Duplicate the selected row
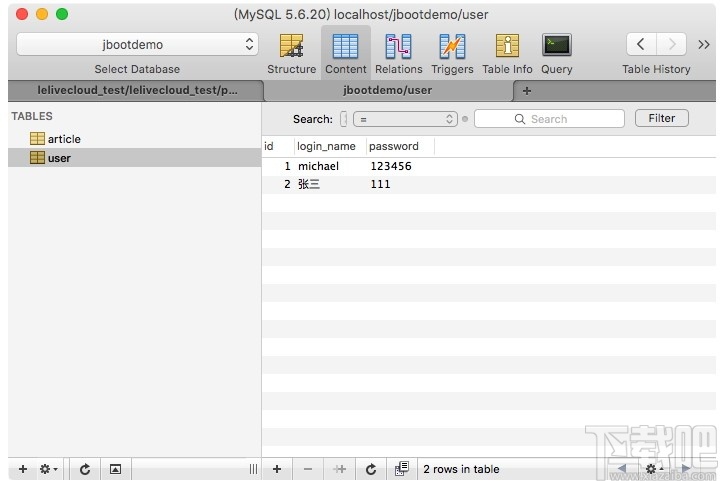 [x=339, y=469]
